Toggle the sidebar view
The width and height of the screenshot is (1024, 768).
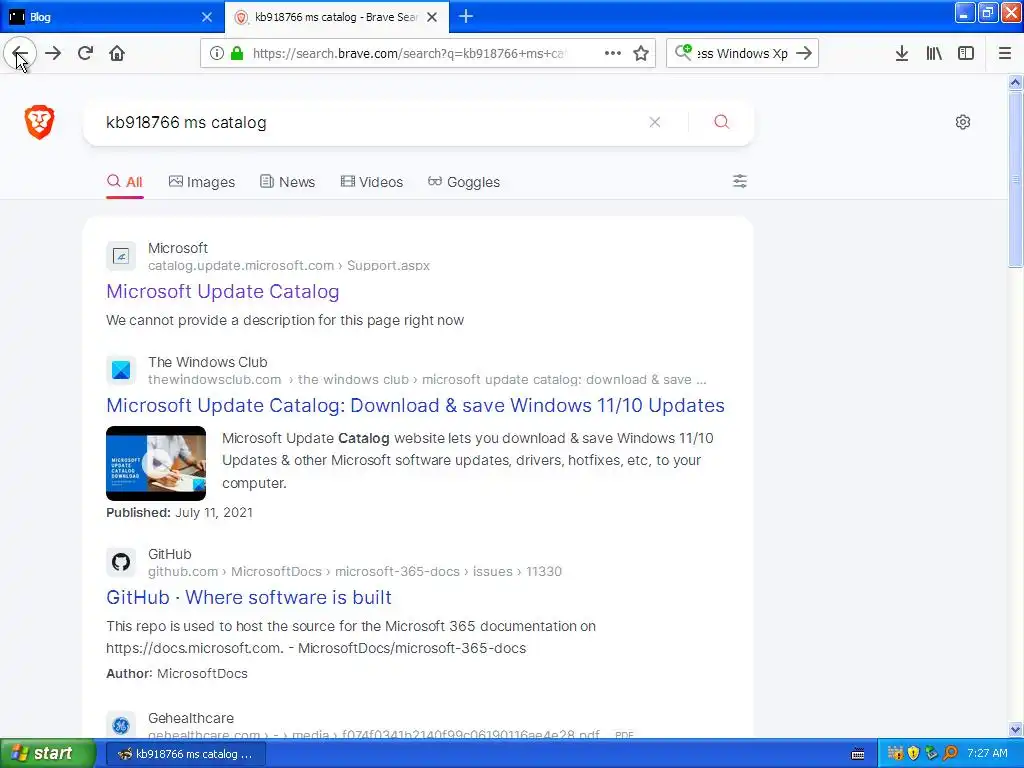click(966, 54)
